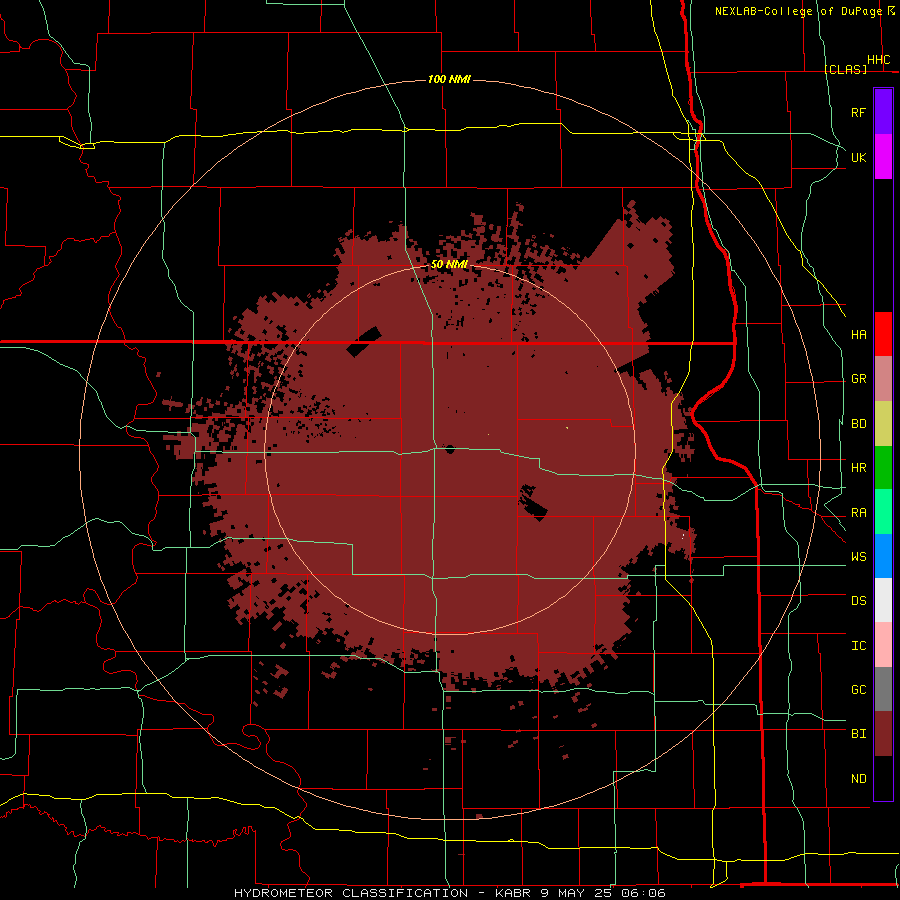This screenshot has height=900, width=900.
Task: Click the "HA" legend label
Action: coord(859,335)
